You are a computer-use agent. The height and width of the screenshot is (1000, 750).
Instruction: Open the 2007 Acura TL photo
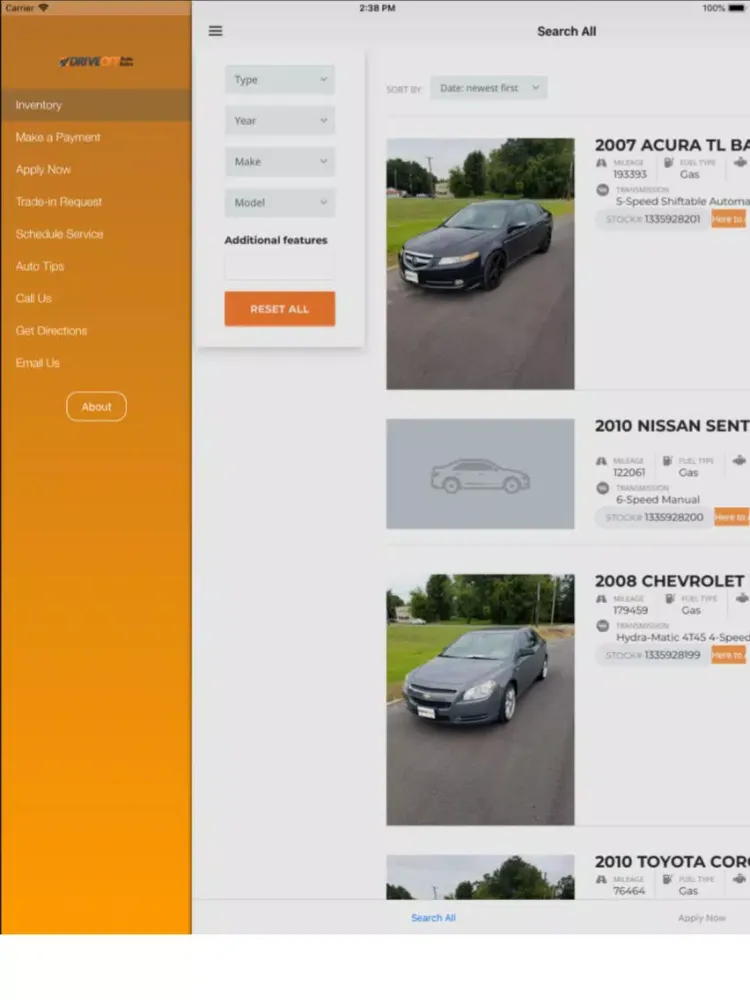[480, 263]
